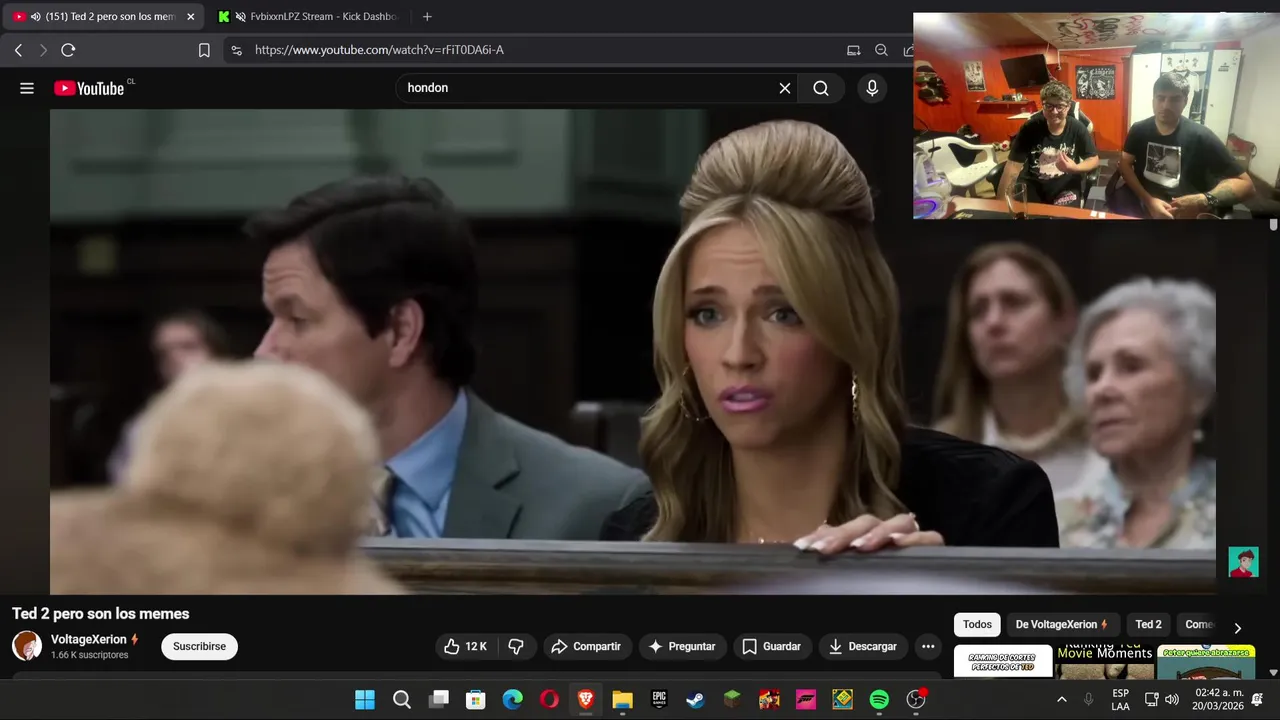
Task: Open Windows taskbar search
Action: click(402, 700)
